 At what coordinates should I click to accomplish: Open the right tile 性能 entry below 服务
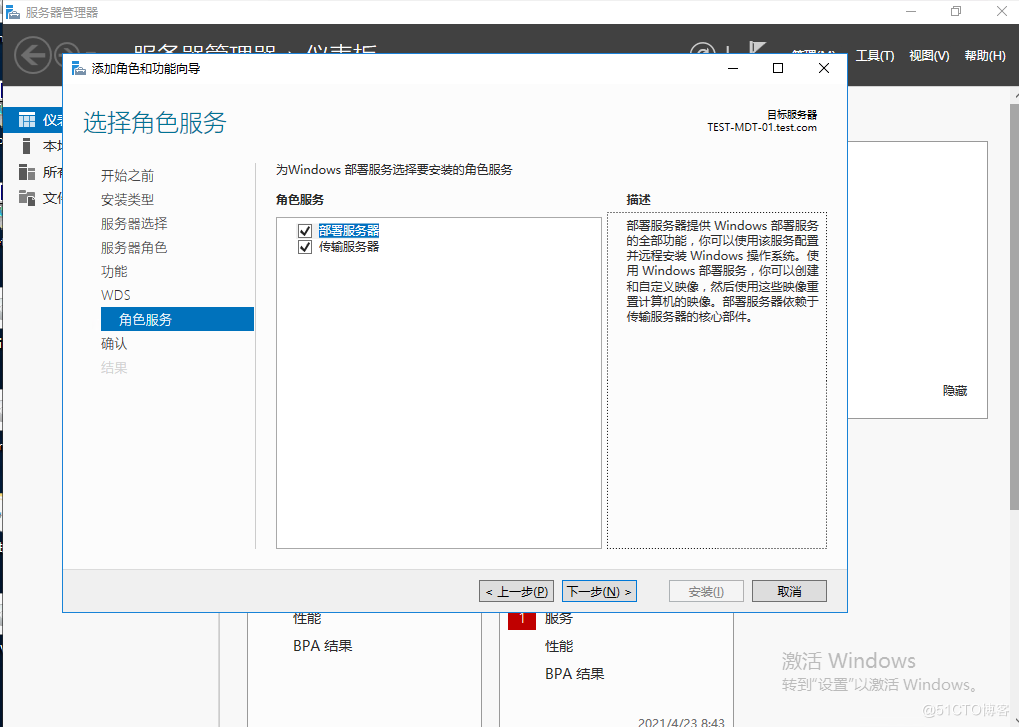(x=559, y=646)
